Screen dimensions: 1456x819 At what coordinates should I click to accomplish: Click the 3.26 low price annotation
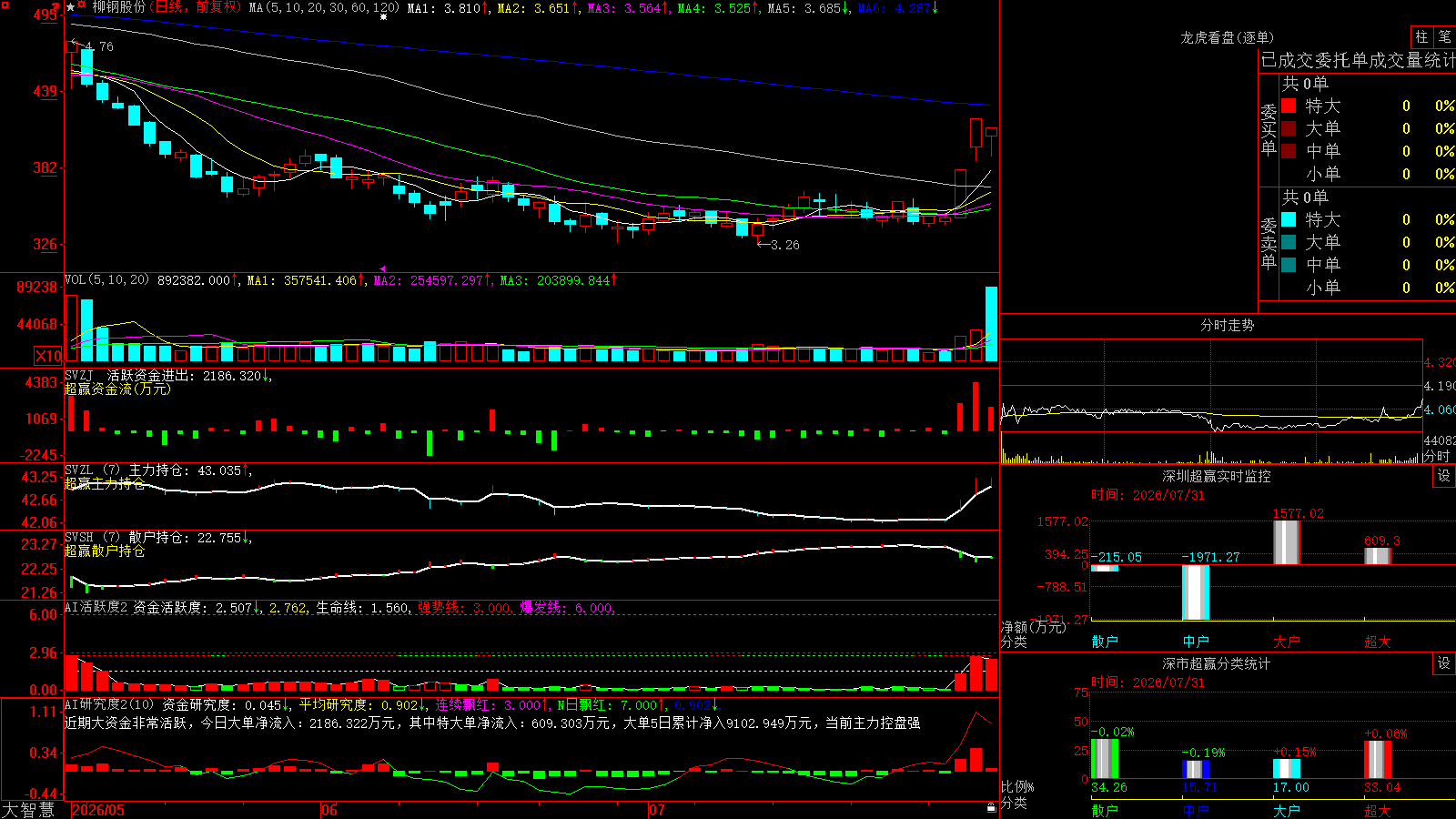[x=785, y=245]
